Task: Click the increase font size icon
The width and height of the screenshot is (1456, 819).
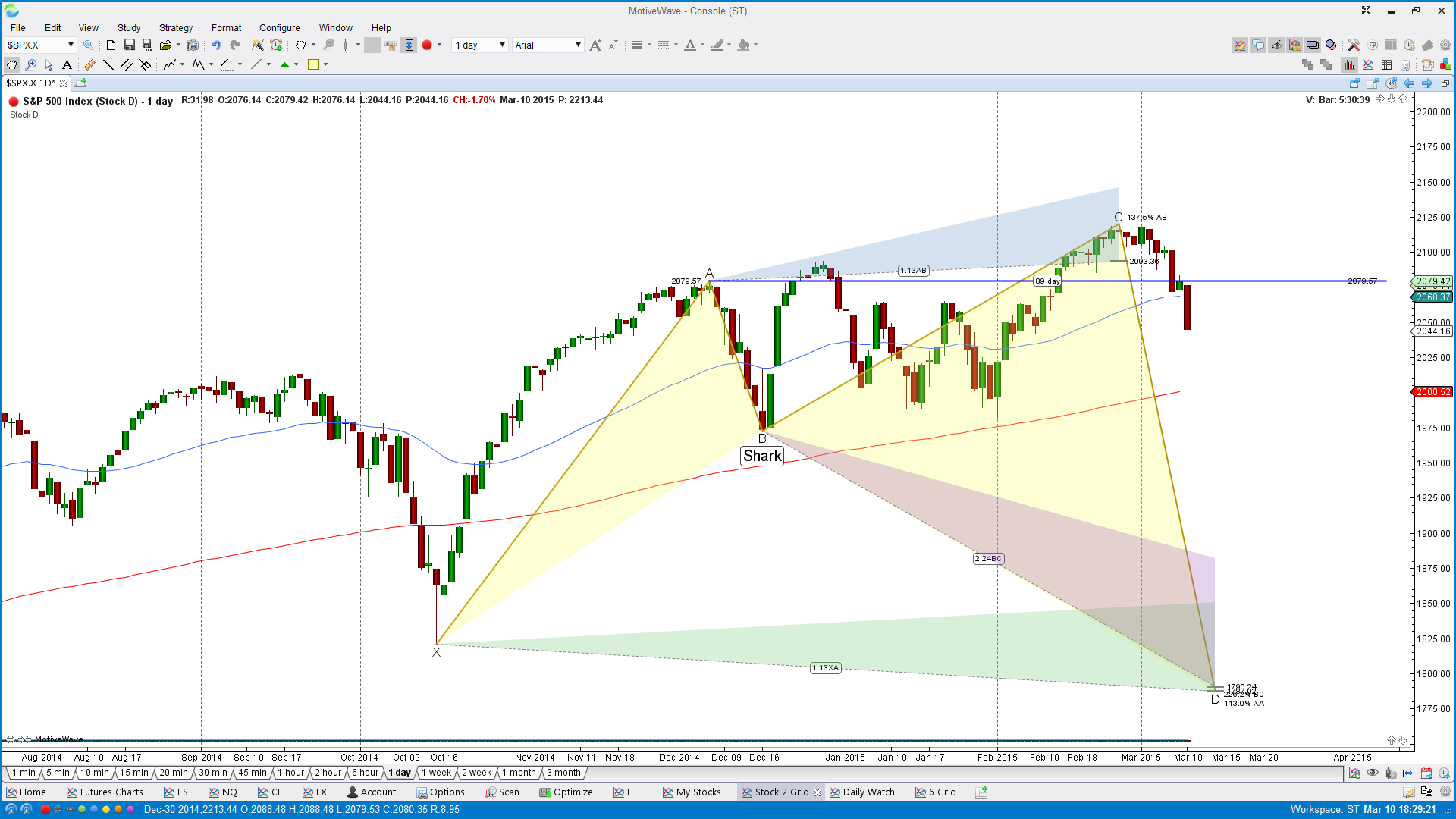Action: point(595,45)
